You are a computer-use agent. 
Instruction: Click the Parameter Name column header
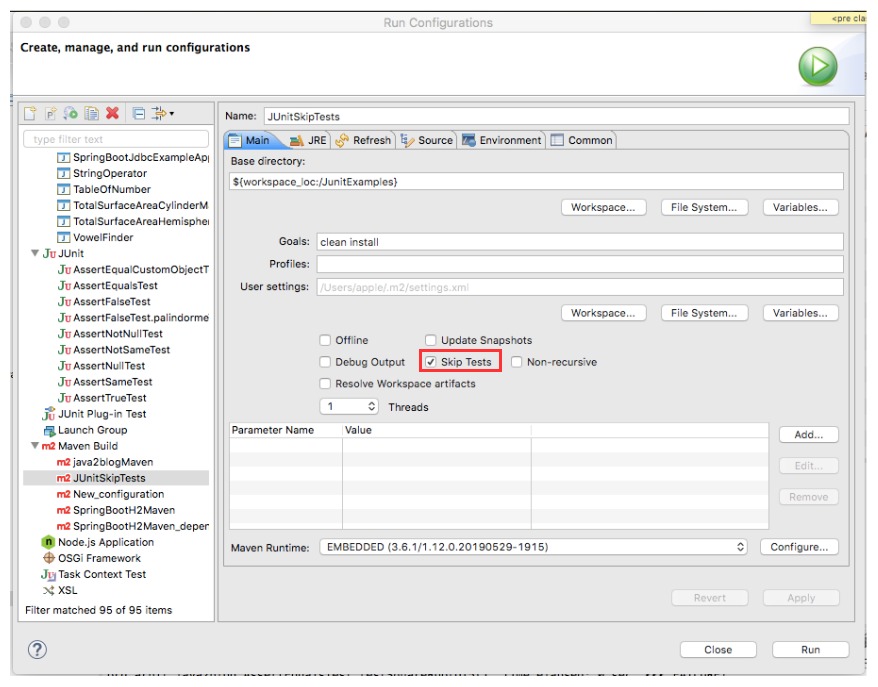pos(286,430)
